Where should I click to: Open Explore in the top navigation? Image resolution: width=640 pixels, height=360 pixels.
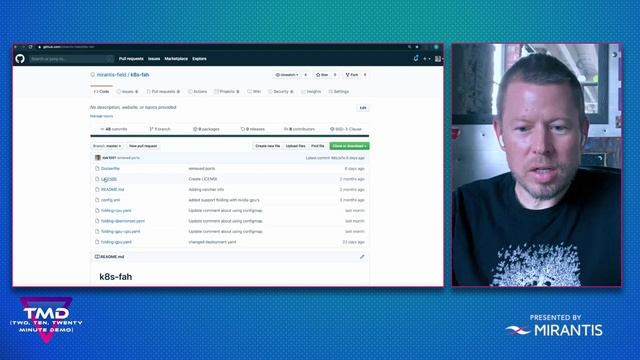(x=199, y=59)
